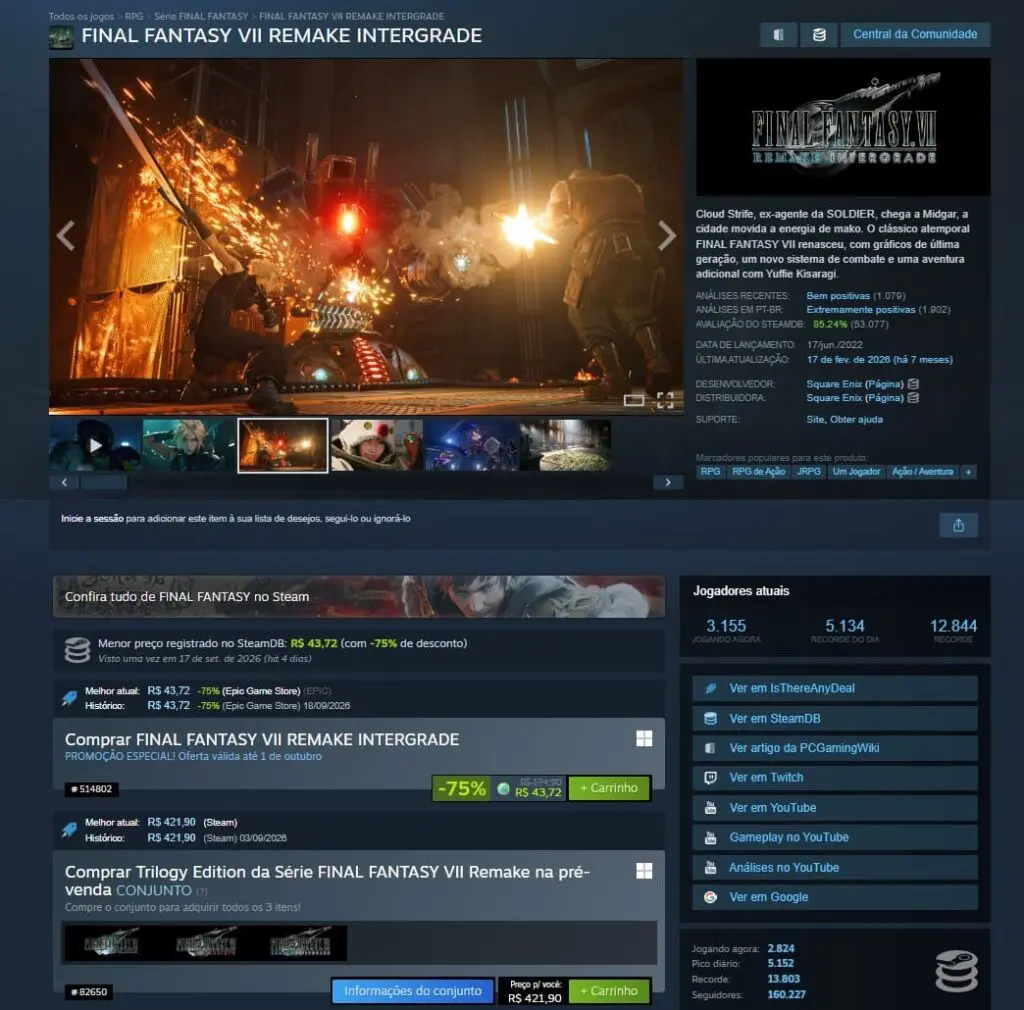The image size is (1024, 1010).
Task: Select Cloud close-up screenshot thumbnail
Action: 189,445
